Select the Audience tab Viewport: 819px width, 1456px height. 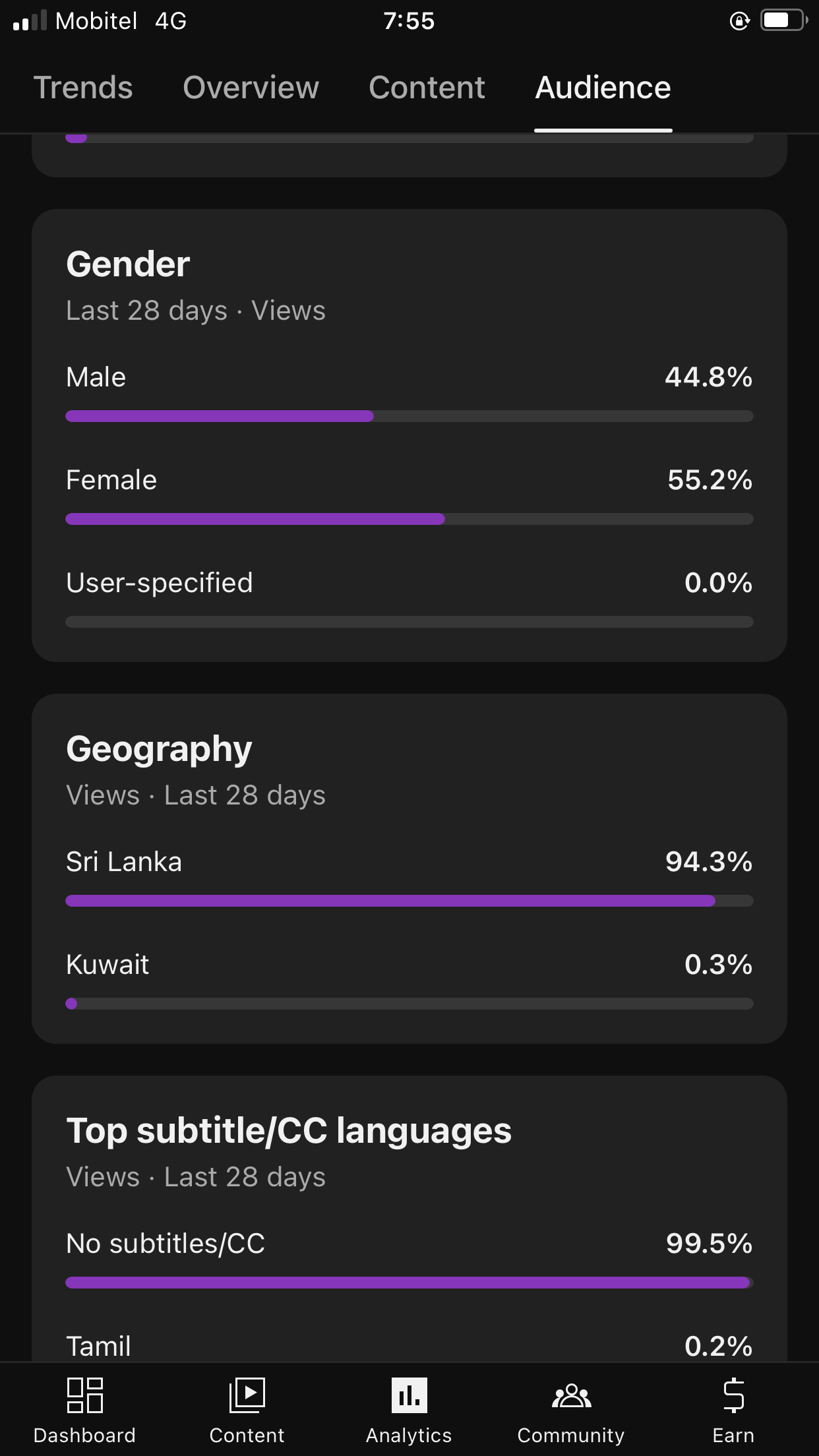pyautogui.click(x=603, y=88)
